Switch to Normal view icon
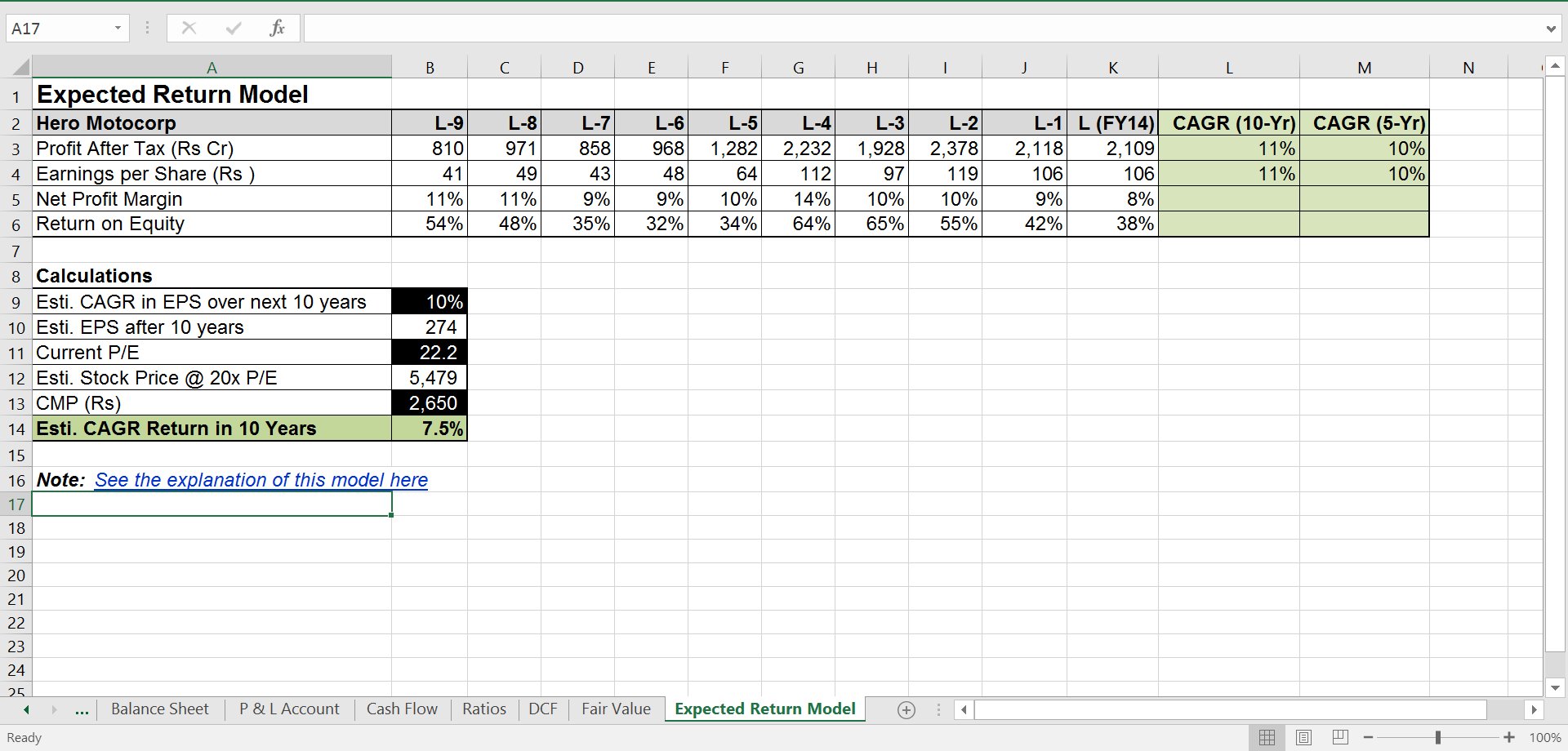This screenshot has height=751, width=1568. [1267, 737]
